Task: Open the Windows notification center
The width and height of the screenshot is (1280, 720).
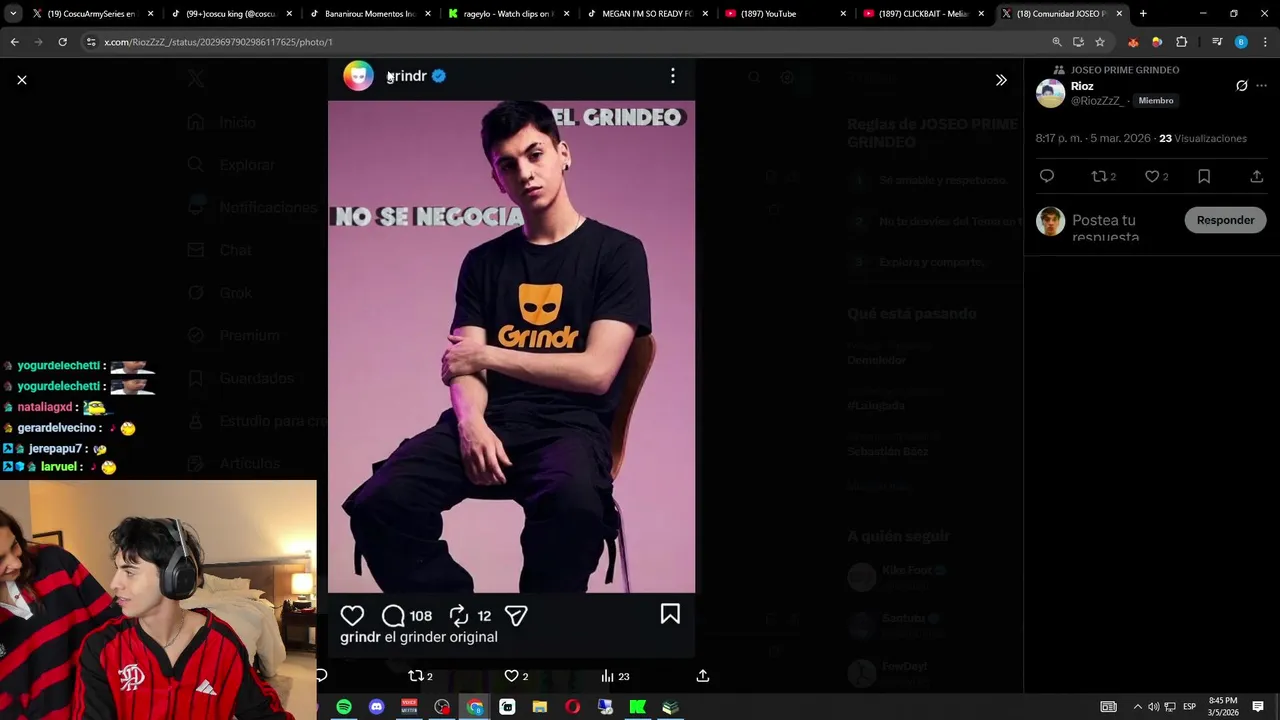Action: [x=1258, y=707]
